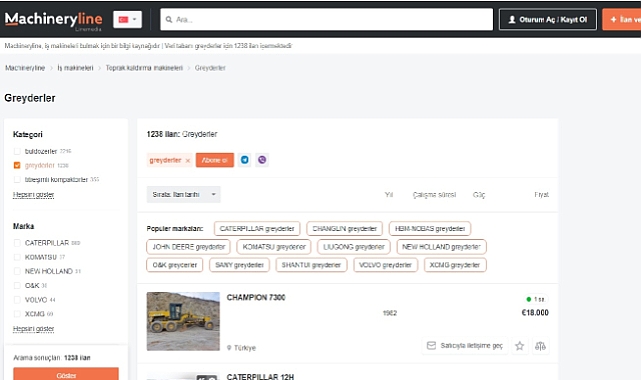Screen dimensions: 641x380
Task: Open İş makineleri breadcrumb link
Action: [x=75, y=68]
